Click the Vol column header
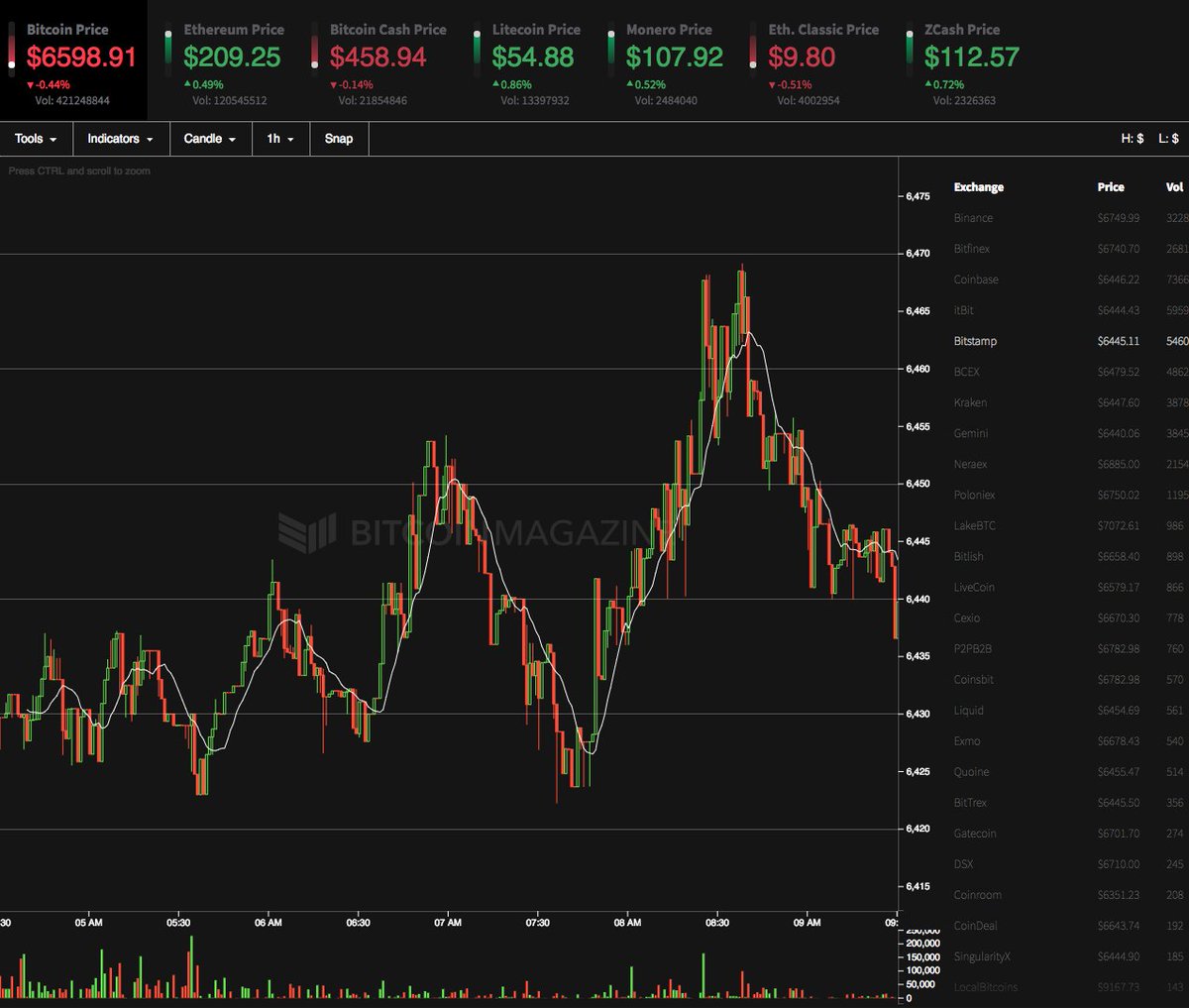The height and width of the screenshot is (1008, 1189). pos(1175,187)
